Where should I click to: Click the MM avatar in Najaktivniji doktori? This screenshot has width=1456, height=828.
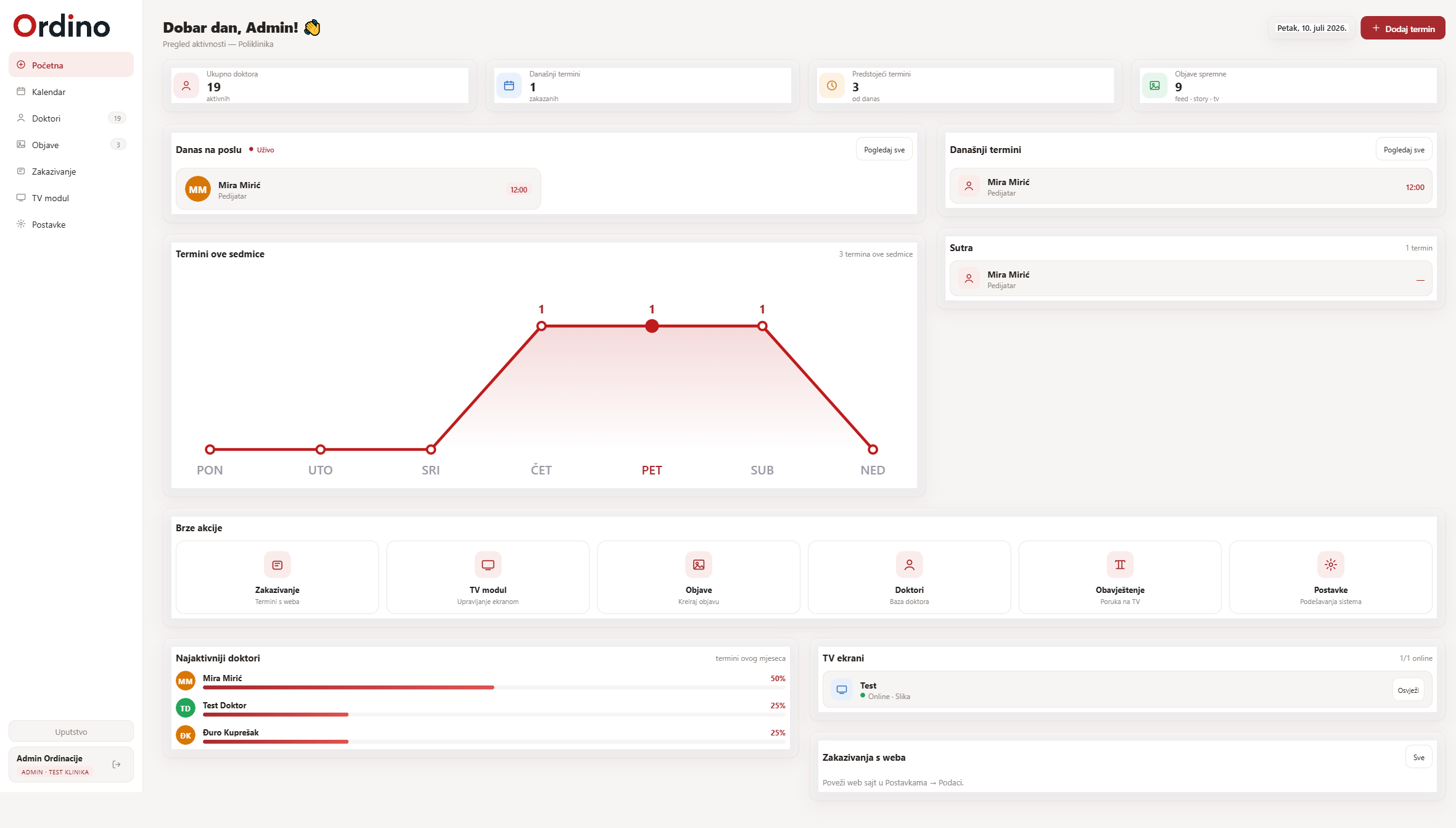point(186,681)
